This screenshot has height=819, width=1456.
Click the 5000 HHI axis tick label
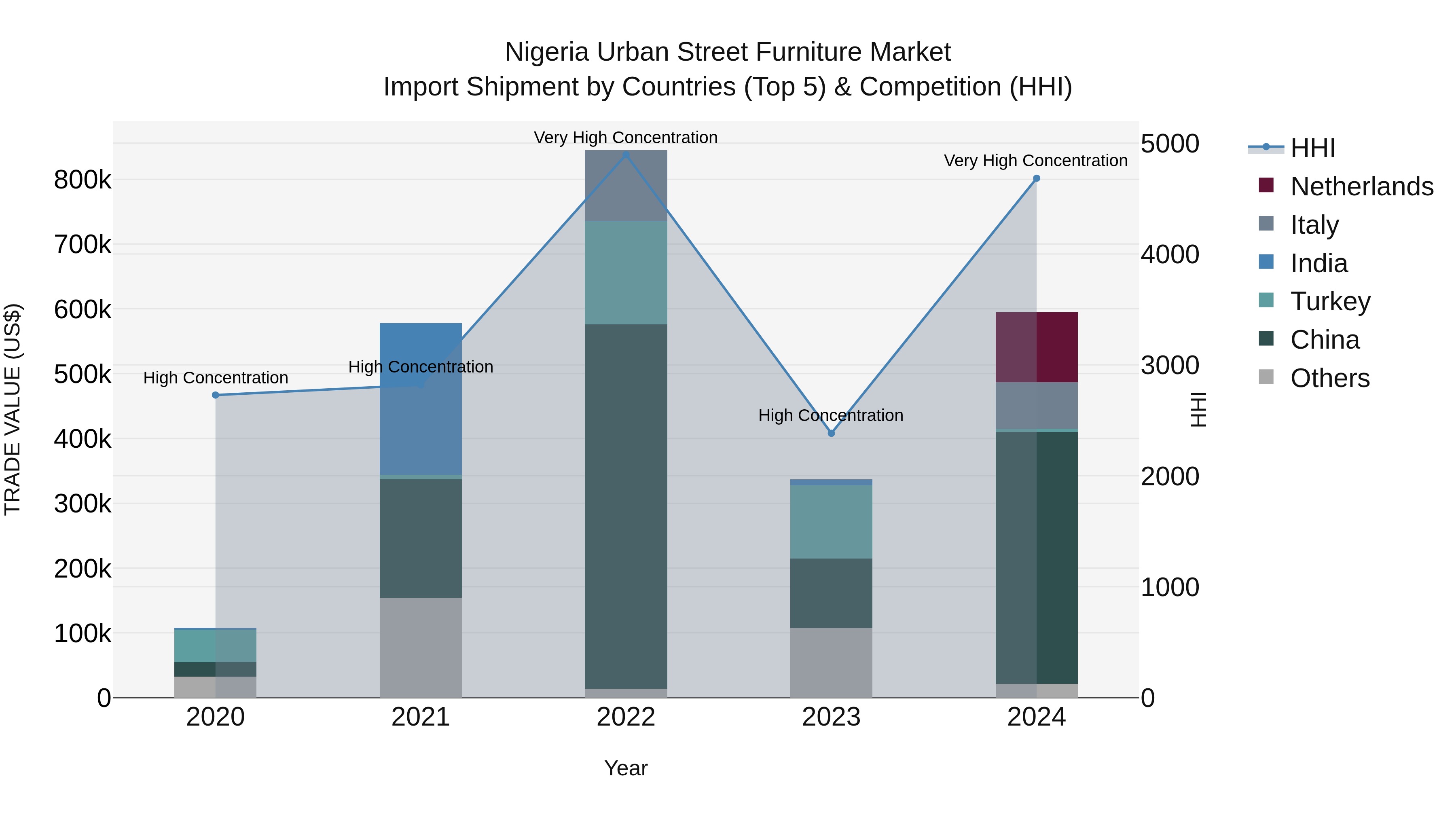[1170, 144]
